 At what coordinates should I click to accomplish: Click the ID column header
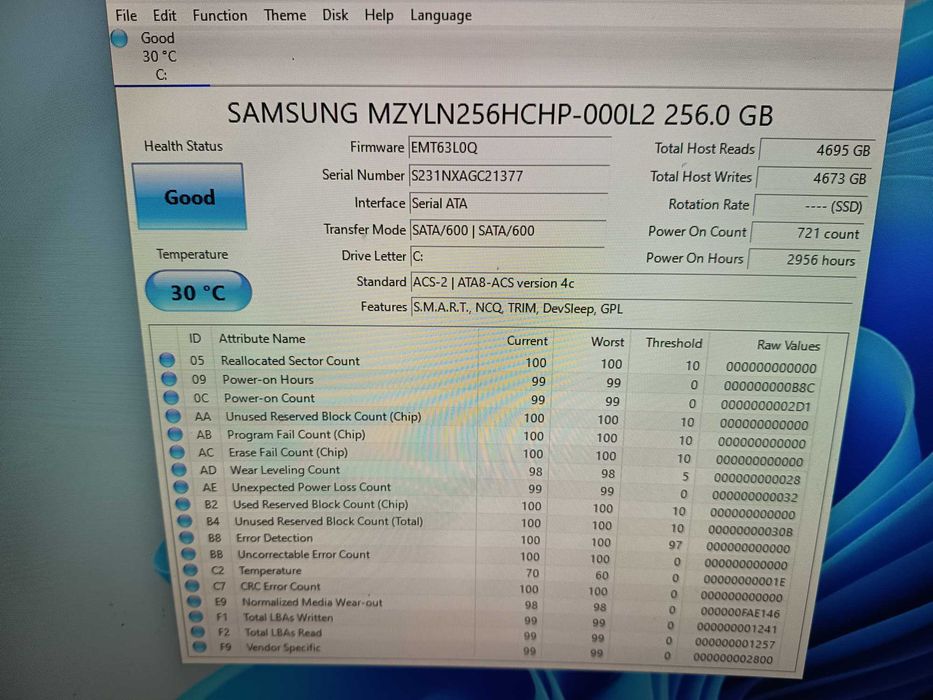click(195, 338)
